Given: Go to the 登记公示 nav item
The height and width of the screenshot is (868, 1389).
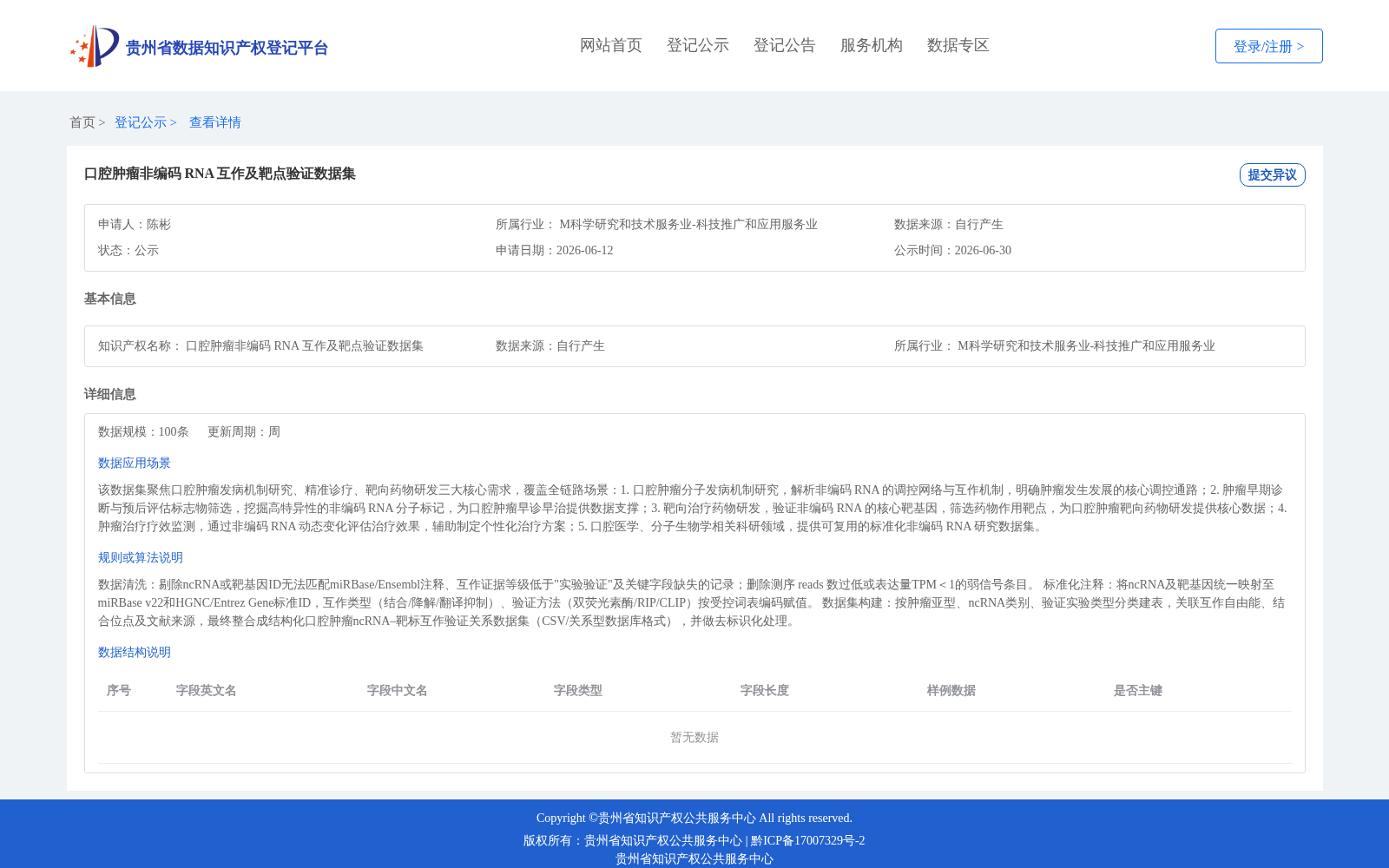Looking at the screenshot, I should [698, 45].
